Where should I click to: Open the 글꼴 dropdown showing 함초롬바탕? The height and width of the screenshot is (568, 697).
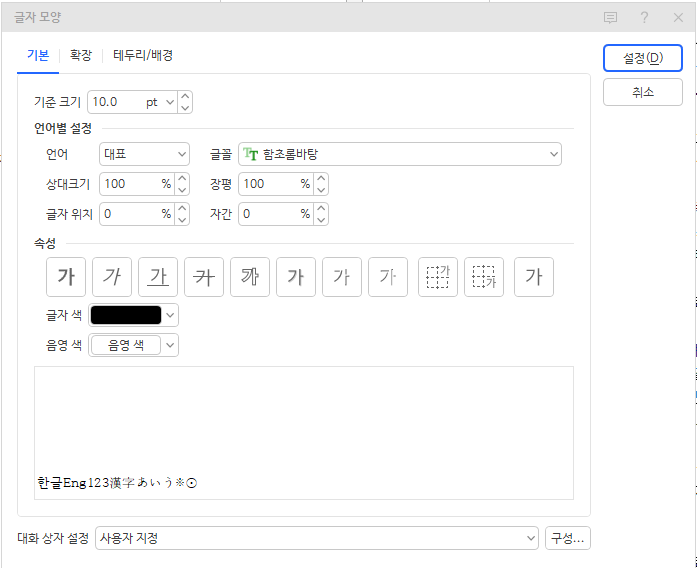[400, 154]
